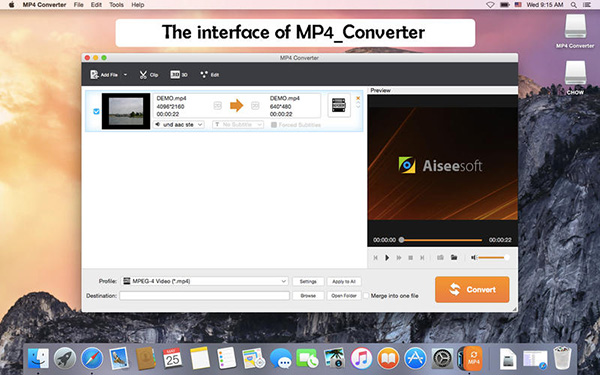Uncheck the DEMO.mp4 file checkbox
This screenshot has height=375, width=600.
coord(96,111)
